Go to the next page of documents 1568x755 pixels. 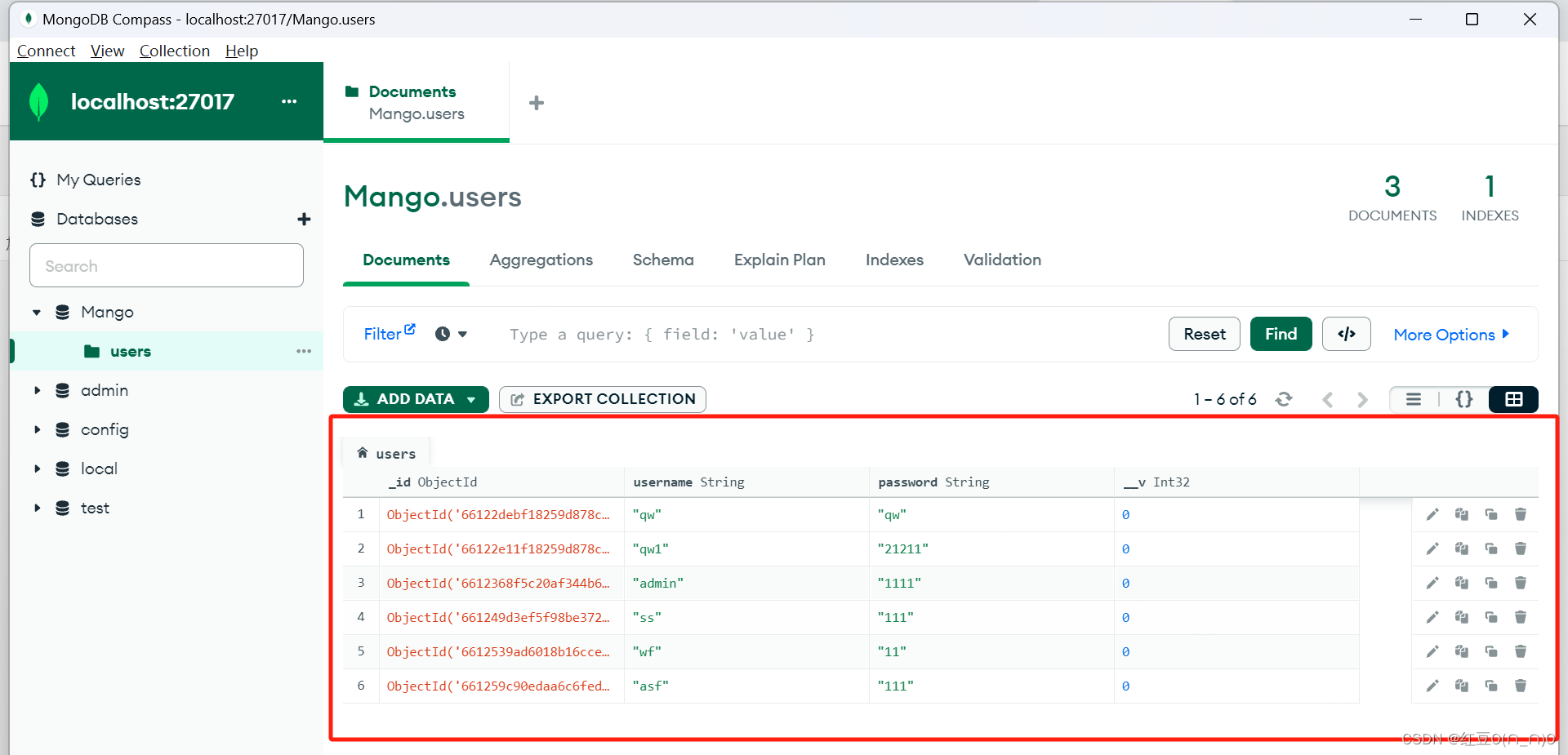(x=1362, y=399)
